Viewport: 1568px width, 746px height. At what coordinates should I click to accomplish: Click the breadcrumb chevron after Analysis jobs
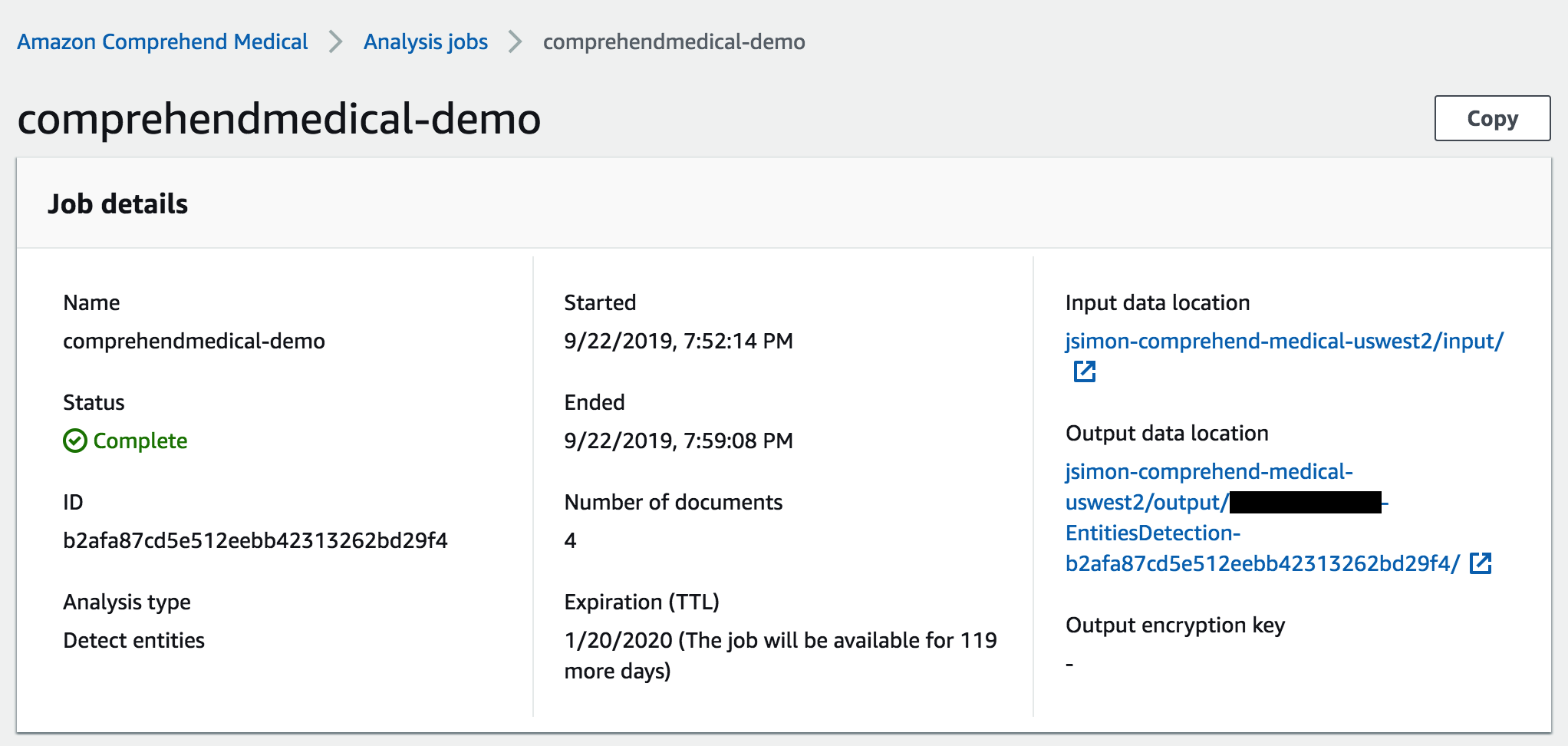click(515, 41)
